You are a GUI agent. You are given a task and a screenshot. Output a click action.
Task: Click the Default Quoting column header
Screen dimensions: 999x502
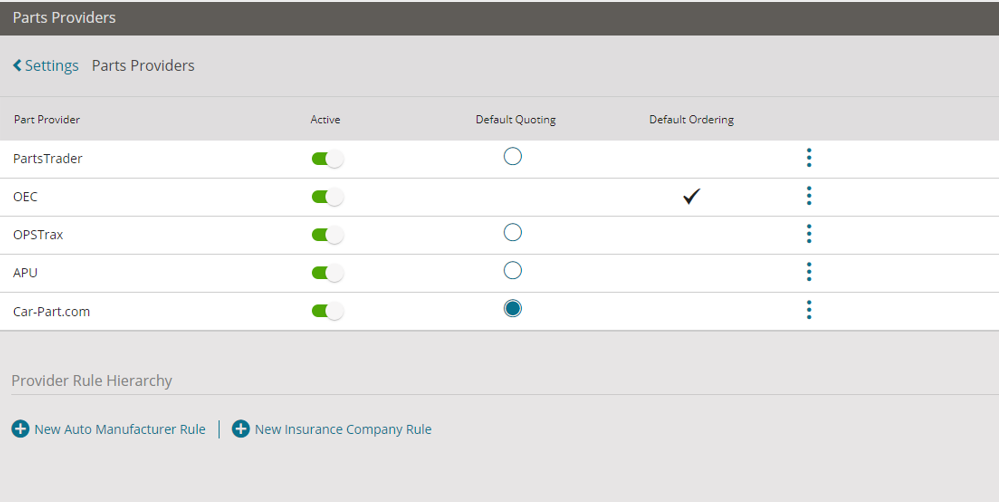[515, 120]
